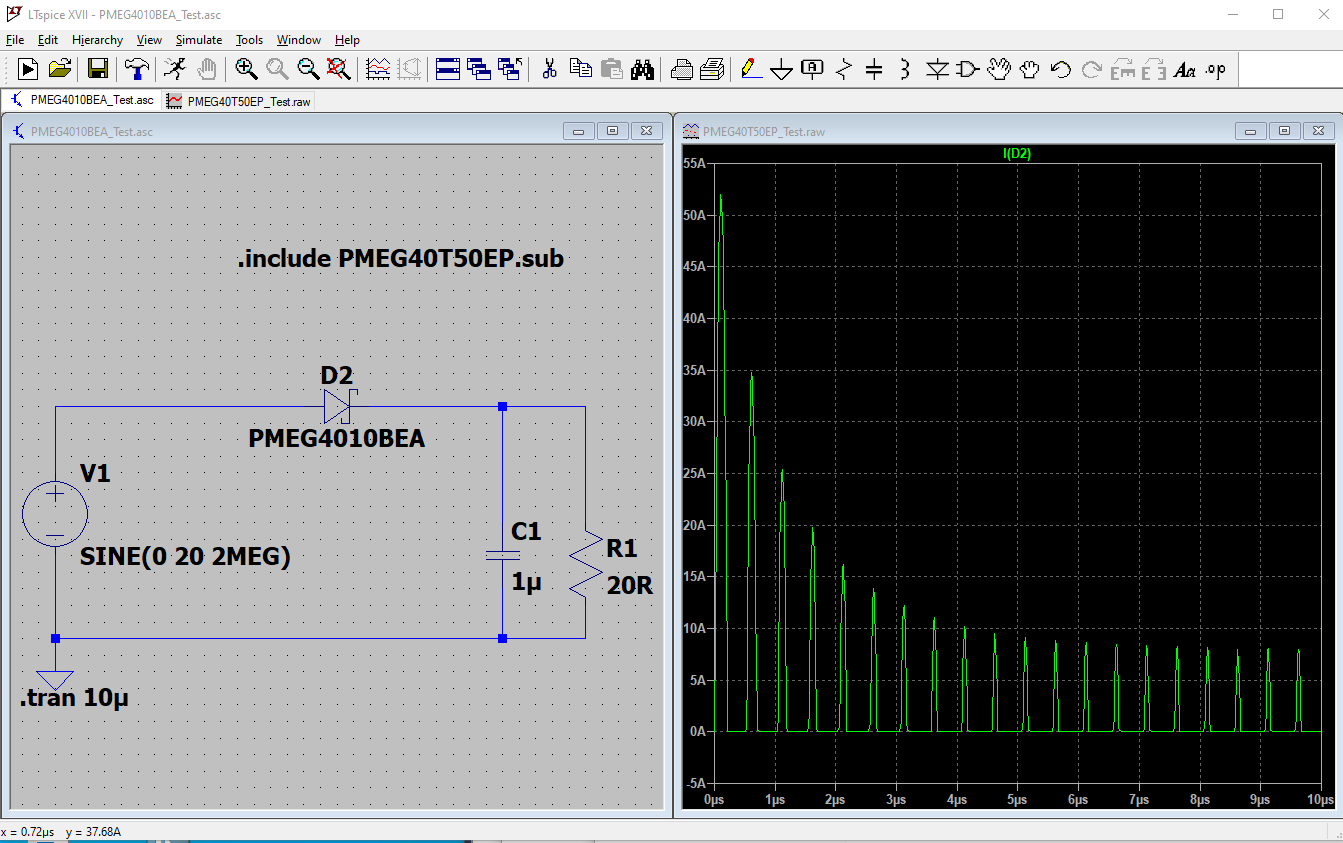Open the Hierarchy menu

97,40
